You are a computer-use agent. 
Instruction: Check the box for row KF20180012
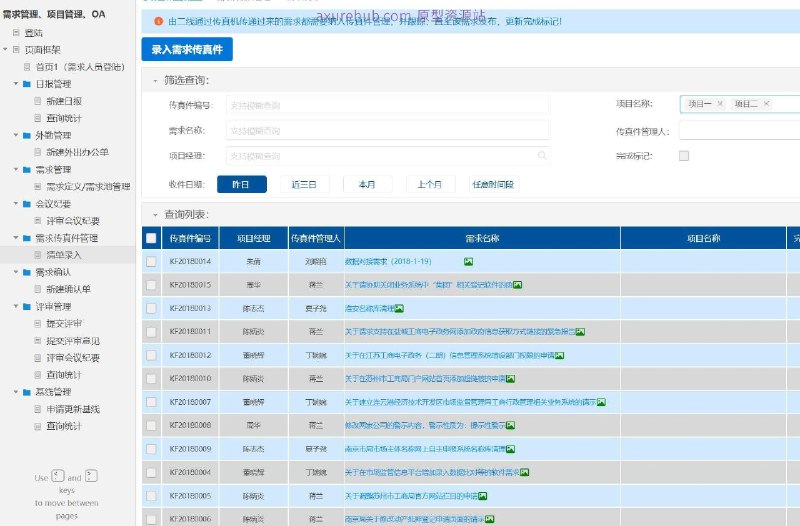click(x=151, y=355)
